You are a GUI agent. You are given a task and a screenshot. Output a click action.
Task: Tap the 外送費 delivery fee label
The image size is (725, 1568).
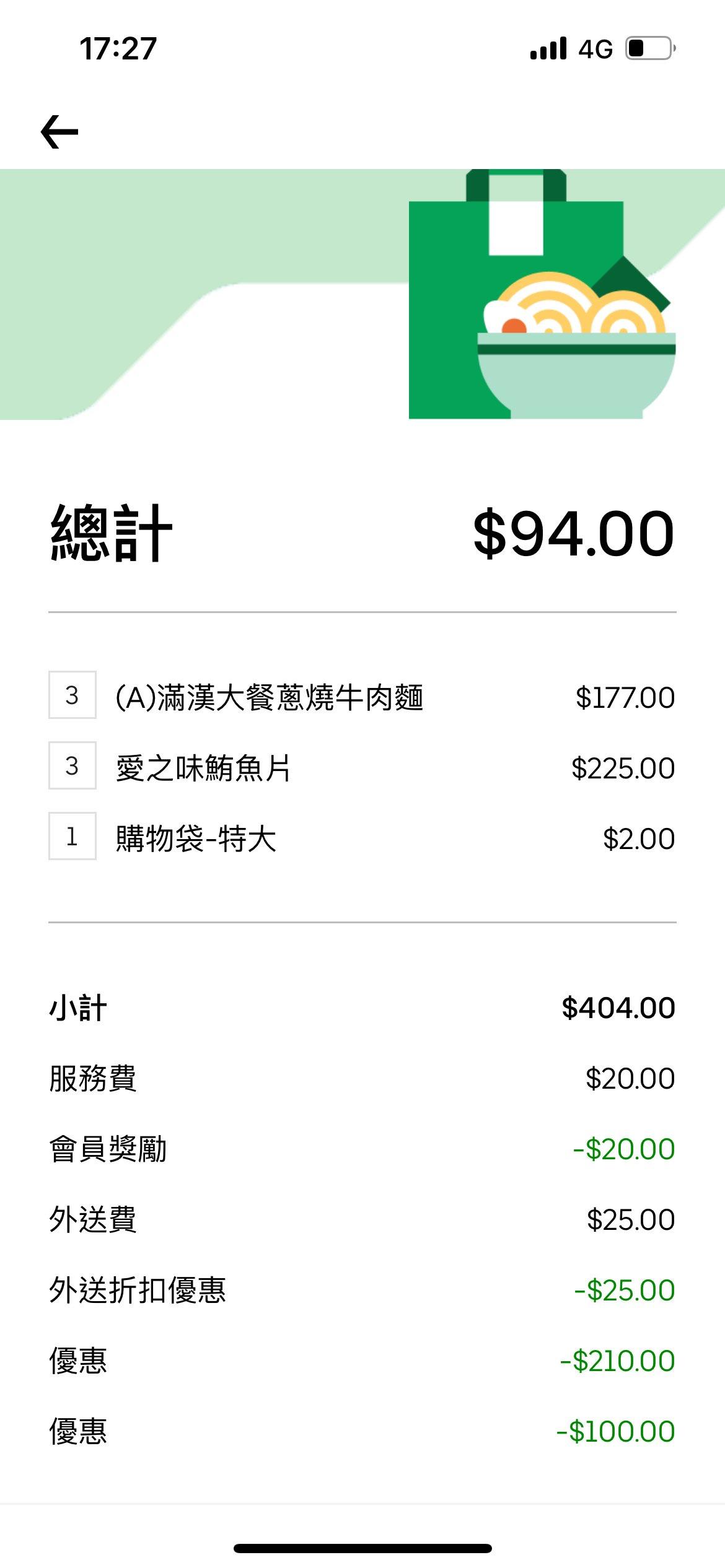click(93, 1220)
